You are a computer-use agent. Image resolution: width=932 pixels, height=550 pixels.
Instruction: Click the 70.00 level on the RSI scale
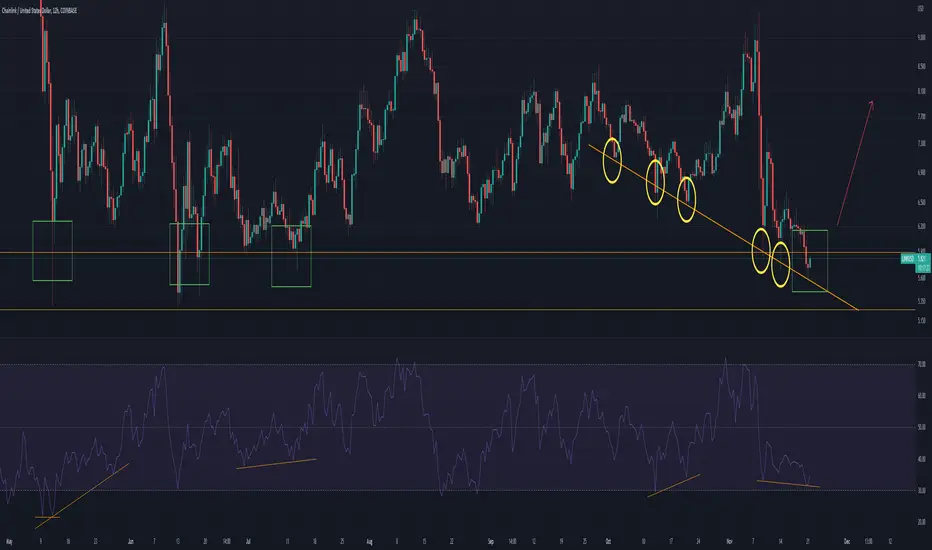click(921, 364)
